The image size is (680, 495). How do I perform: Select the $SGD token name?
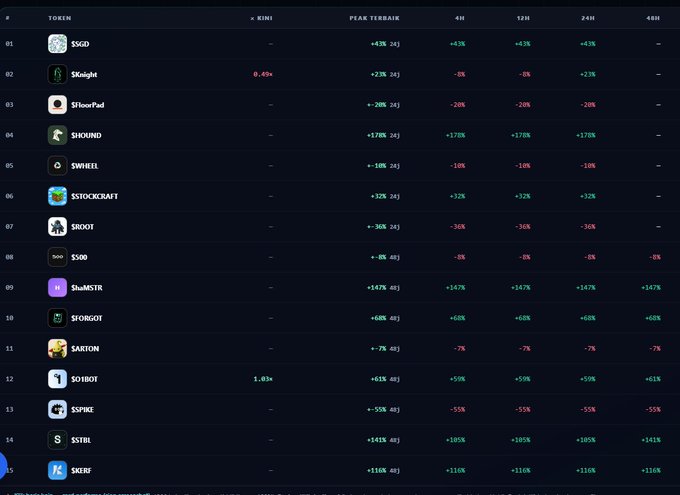(80, 44)
